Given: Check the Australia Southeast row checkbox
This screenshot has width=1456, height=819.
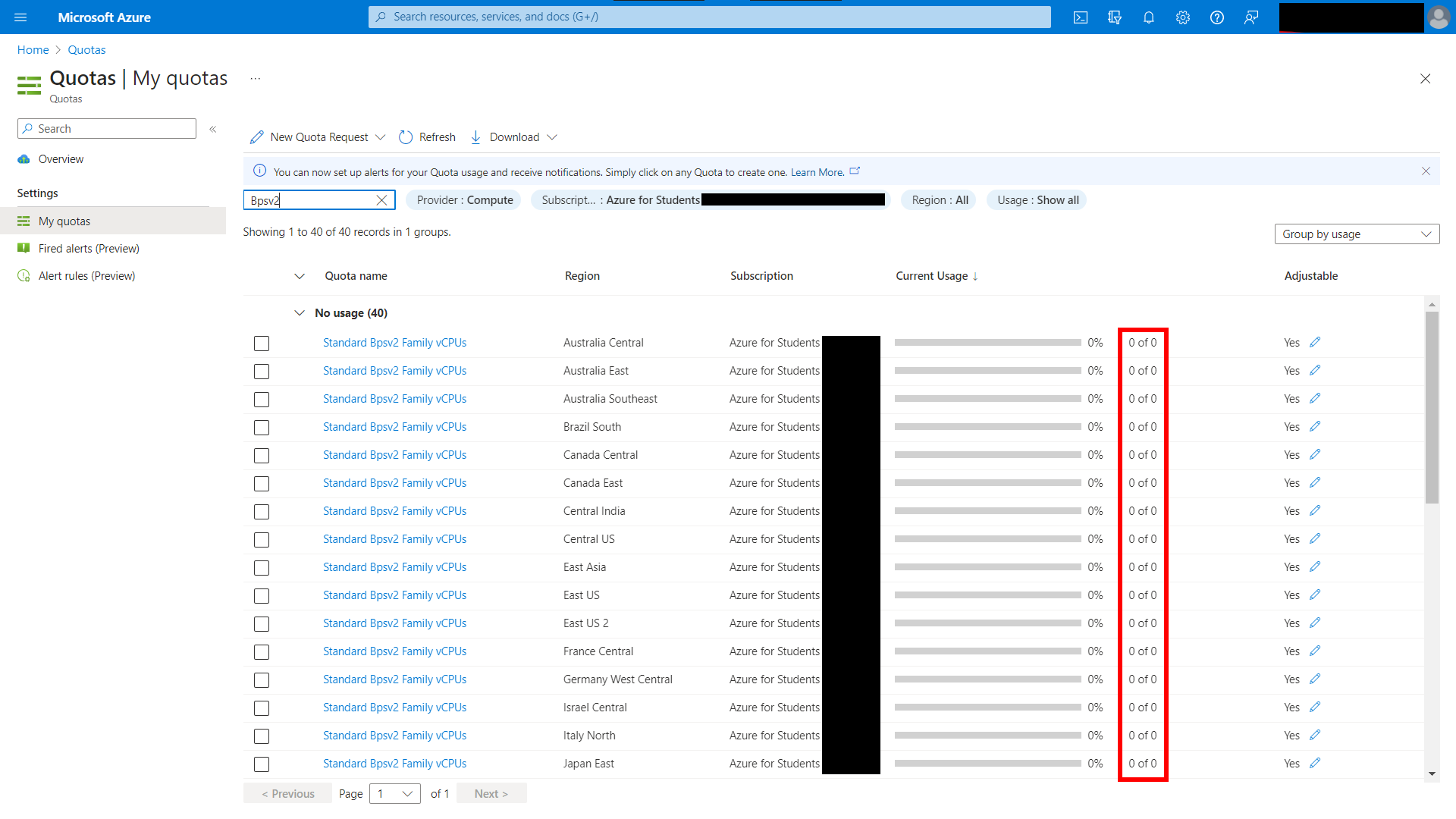Looking at the screenshot, I should (262, 400).
